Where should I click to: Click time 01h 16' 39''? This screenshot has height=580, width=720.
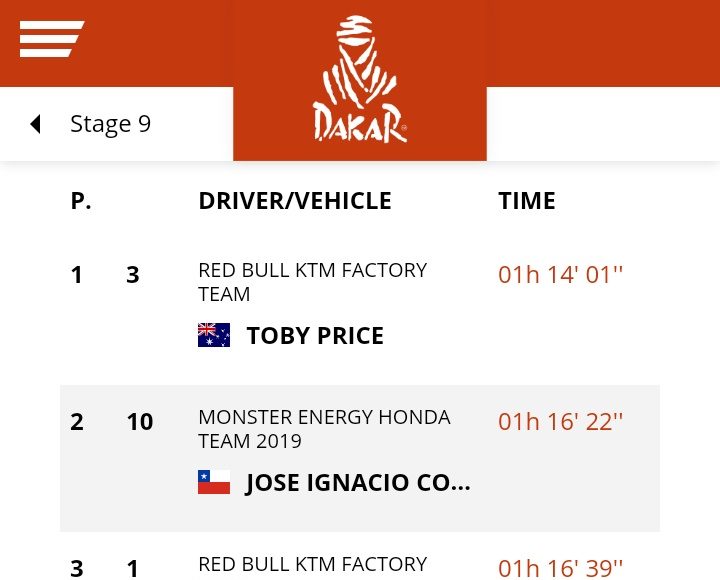[x=560, y=568]
